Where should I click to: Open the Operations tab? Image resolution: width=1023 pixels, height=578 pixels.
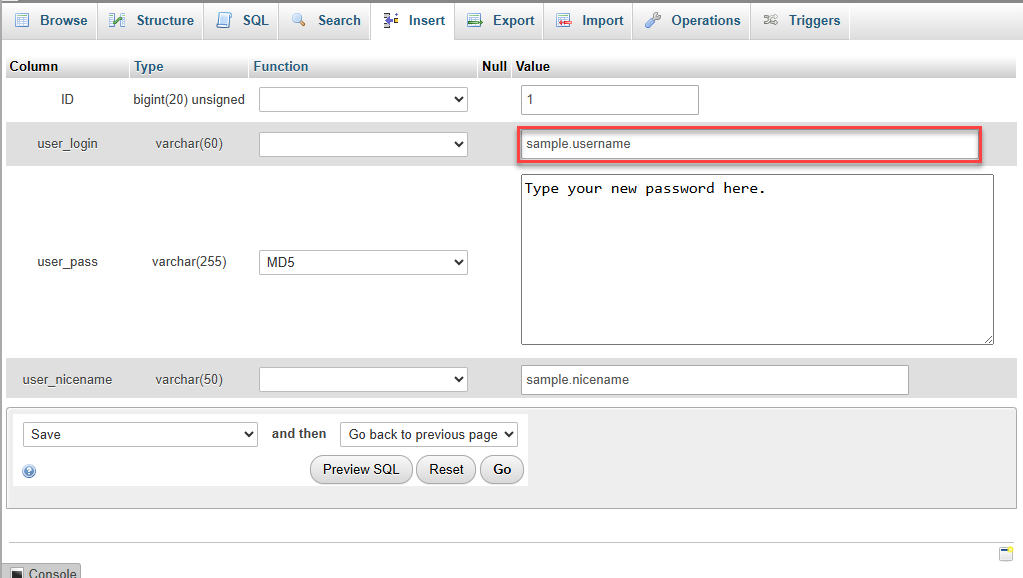pos(691,20)
